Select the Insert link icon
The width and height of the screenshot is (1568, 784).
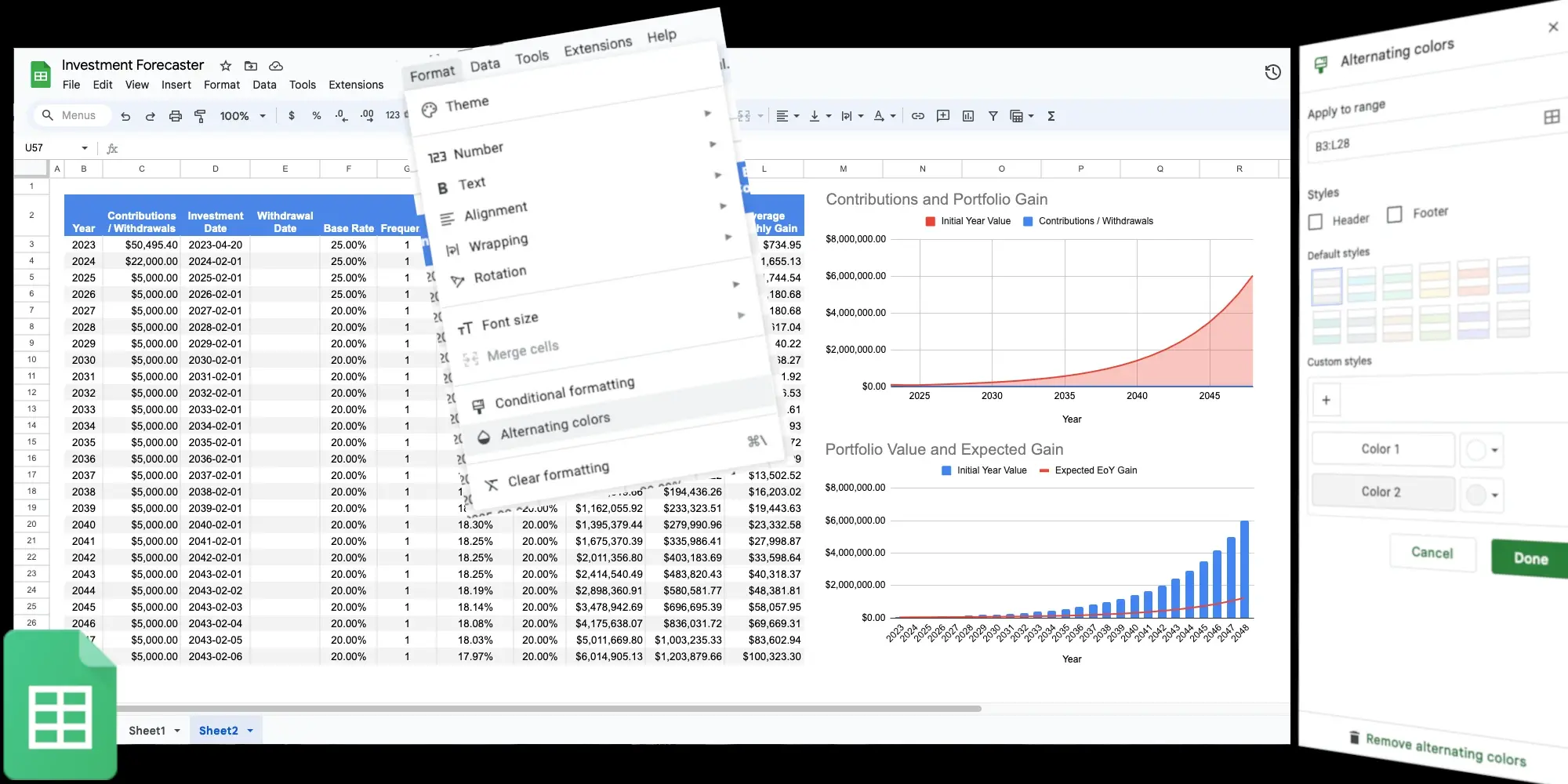918,115
